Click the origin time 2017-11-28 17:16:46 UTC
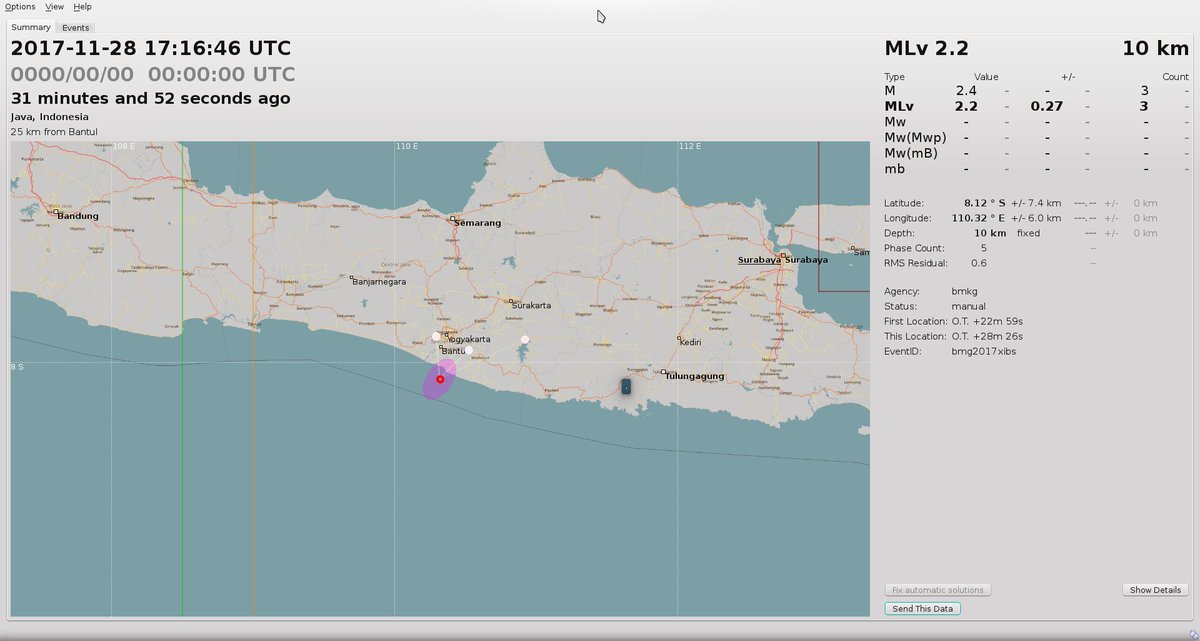Screen dimensions: 1200x641 [x=151, y=48]
